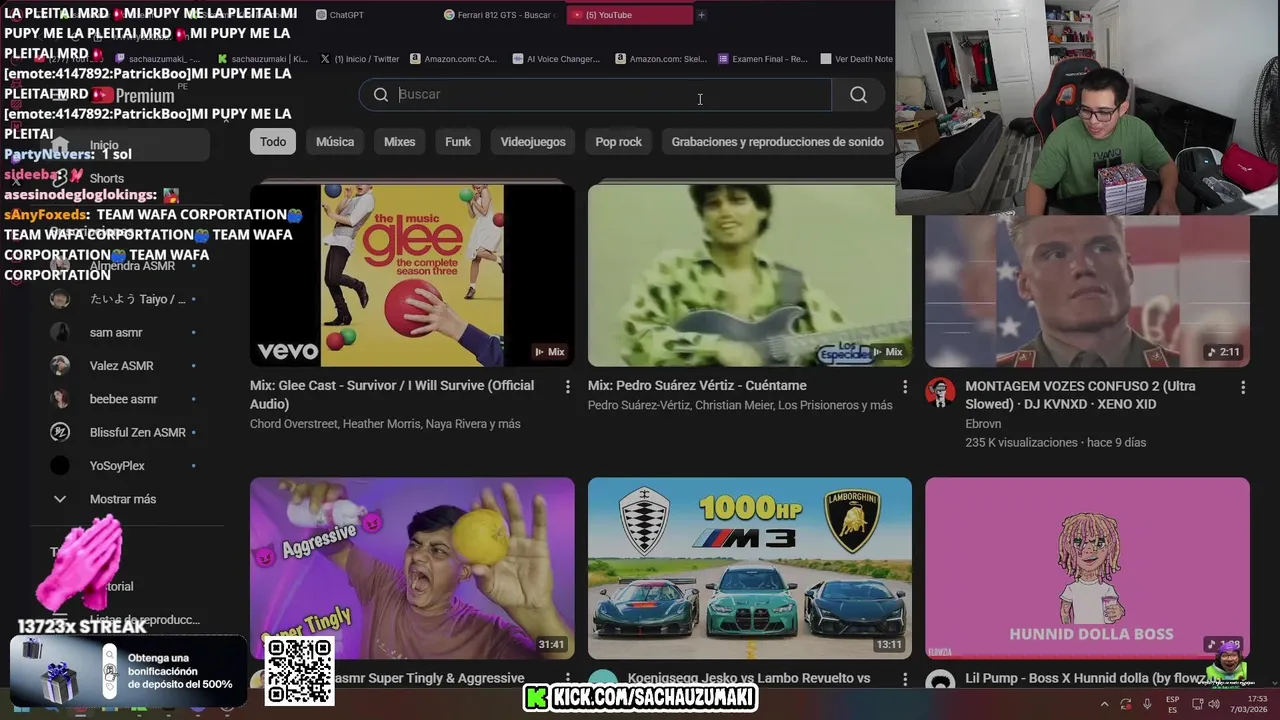Viewport: 1280px width, 720px height.
Task: Open the Amazon.com: Skel bookmark
Action: tap(661, 59)
